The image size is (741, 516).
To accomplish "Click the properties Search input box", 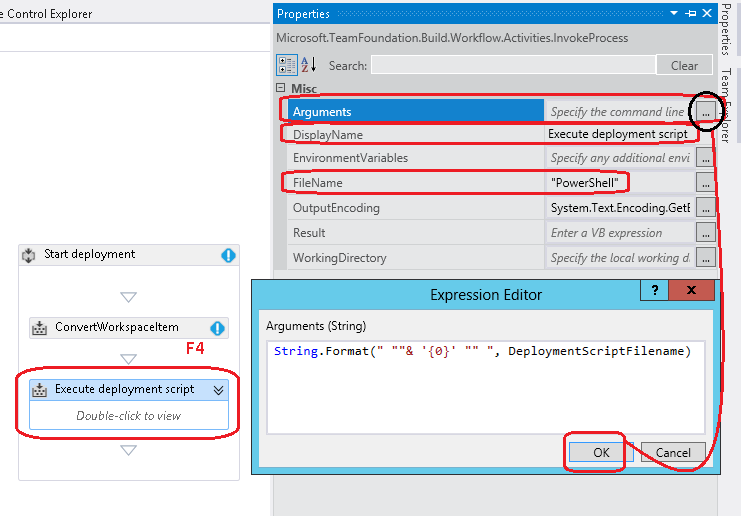I will [511, 65].
